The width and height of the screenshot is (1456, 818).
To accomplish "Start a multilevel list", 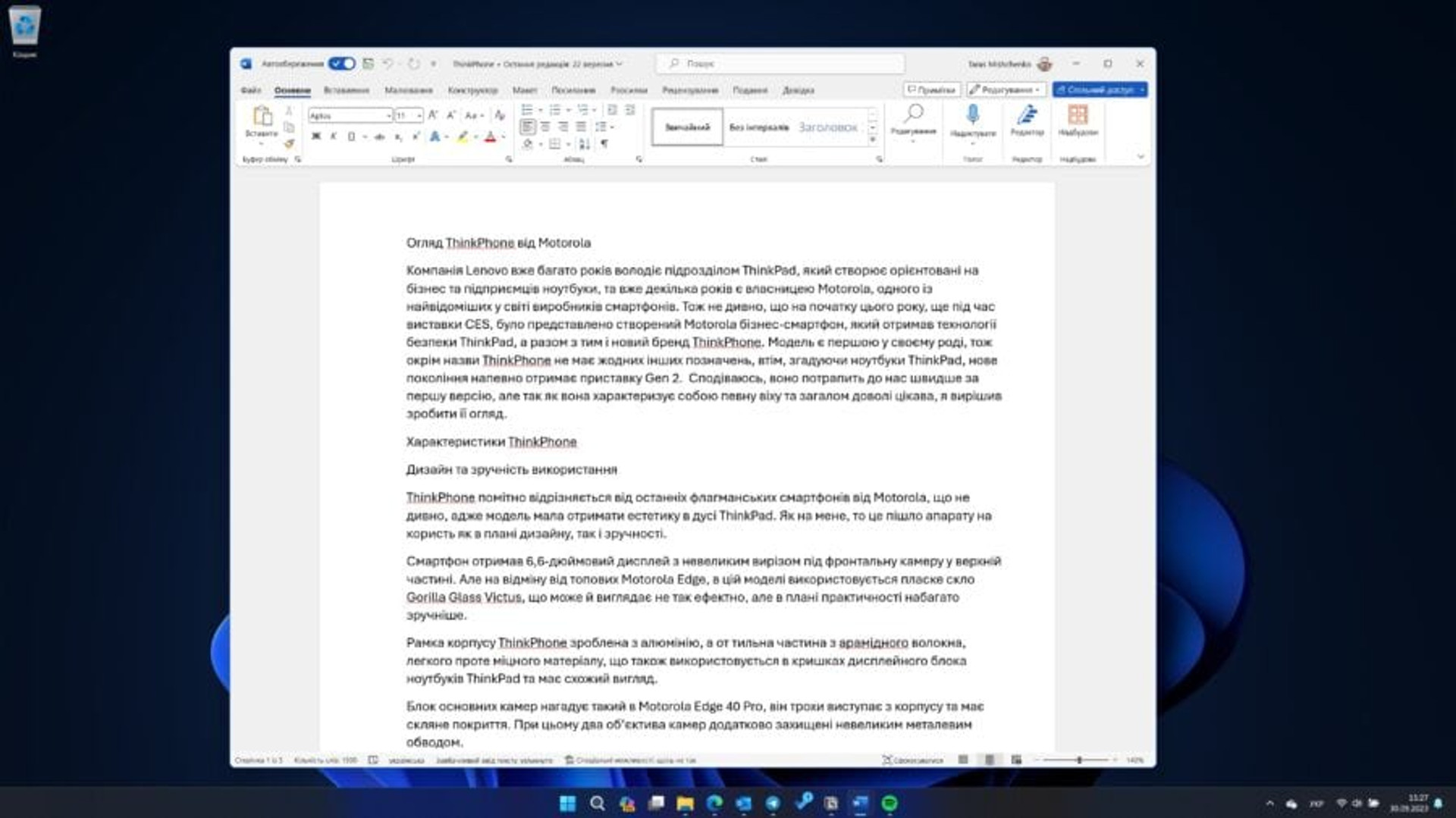I will [x=582, y=111].
